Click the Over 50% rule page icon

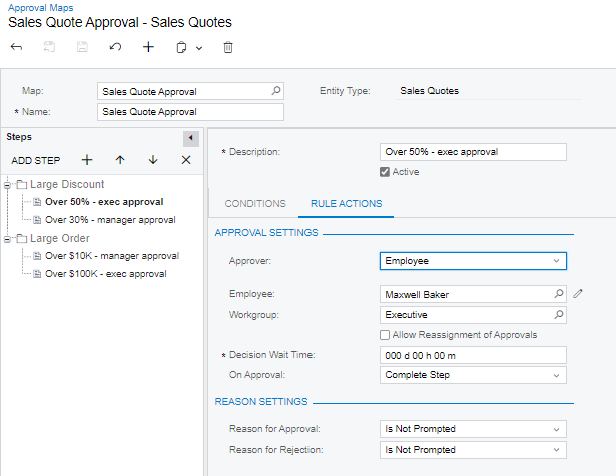click(37, 202)
